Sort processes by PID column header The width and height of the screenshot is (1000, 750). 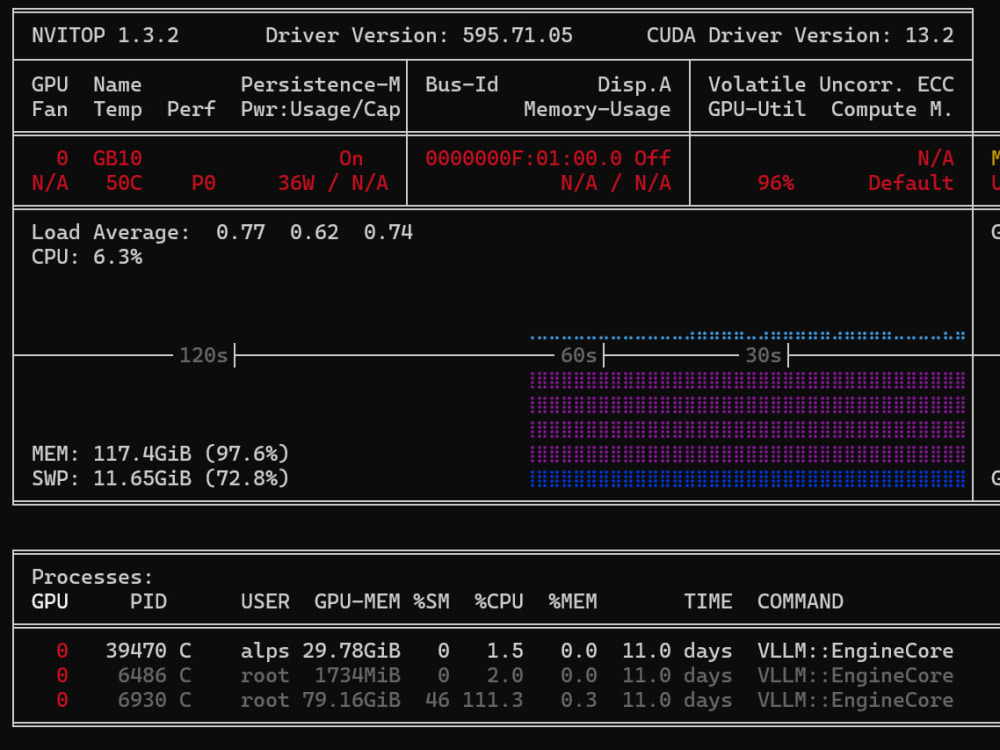[149, 601]
